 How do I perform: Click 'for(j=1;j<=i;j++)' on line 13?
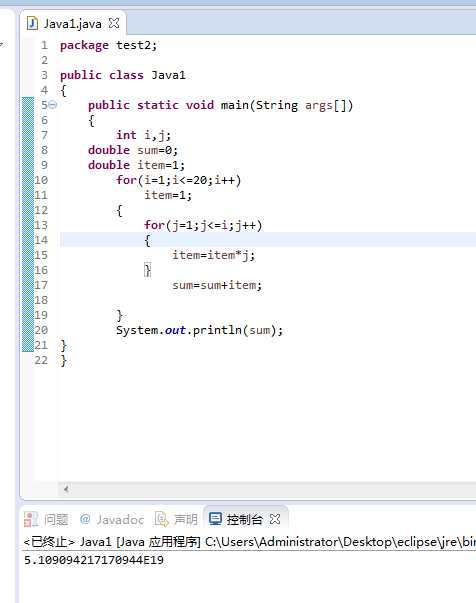(203, 225)
